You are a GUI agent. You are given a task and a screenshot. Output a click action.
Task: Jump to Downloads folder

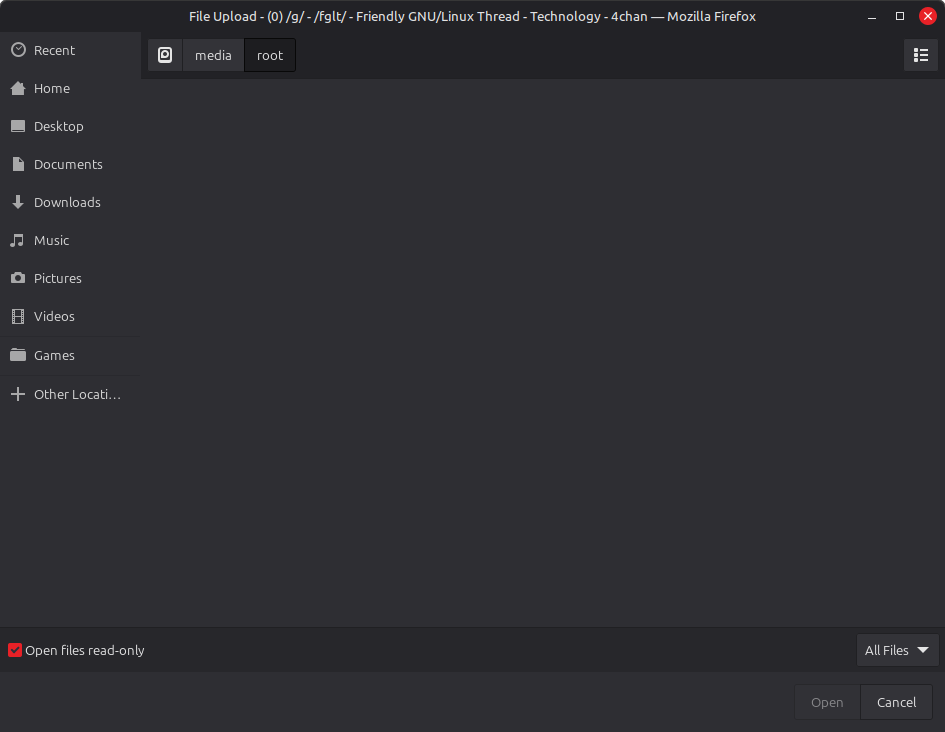point(70,202)
